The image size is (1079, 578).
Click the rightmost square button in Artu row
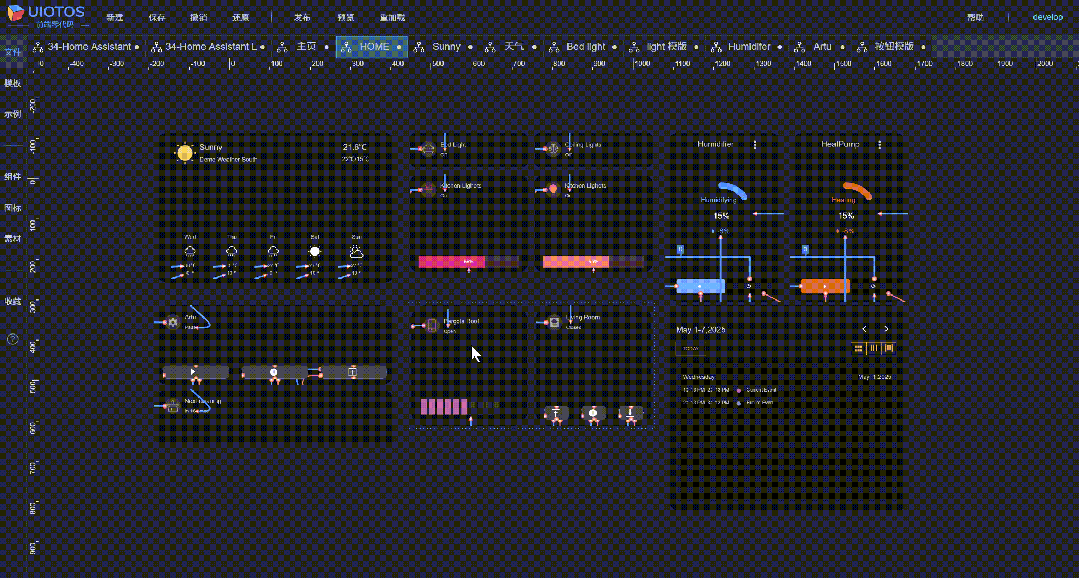click(353, 372)
